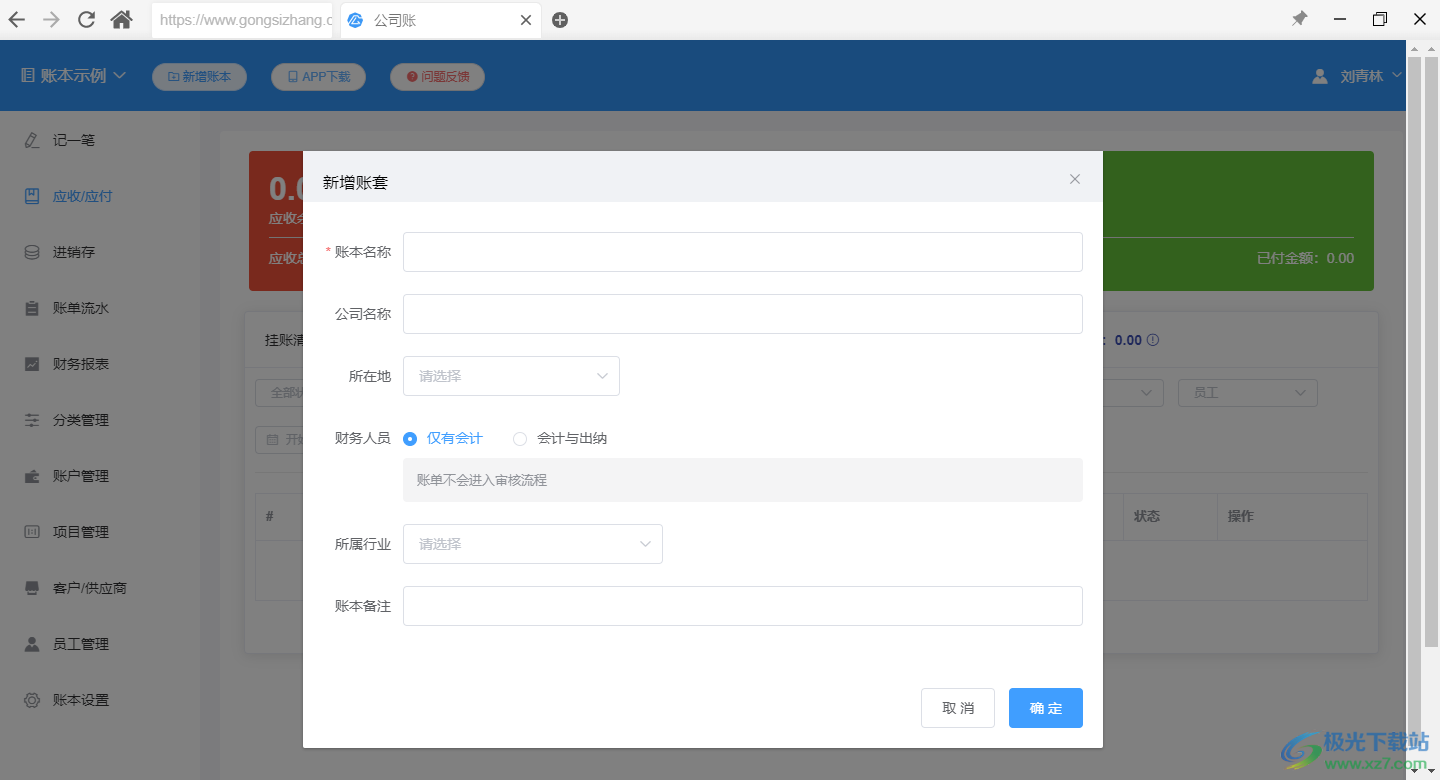Click the 账本名称 input field
The width and height of the screenshot is (1440, 780).
[x=743, y=252]
